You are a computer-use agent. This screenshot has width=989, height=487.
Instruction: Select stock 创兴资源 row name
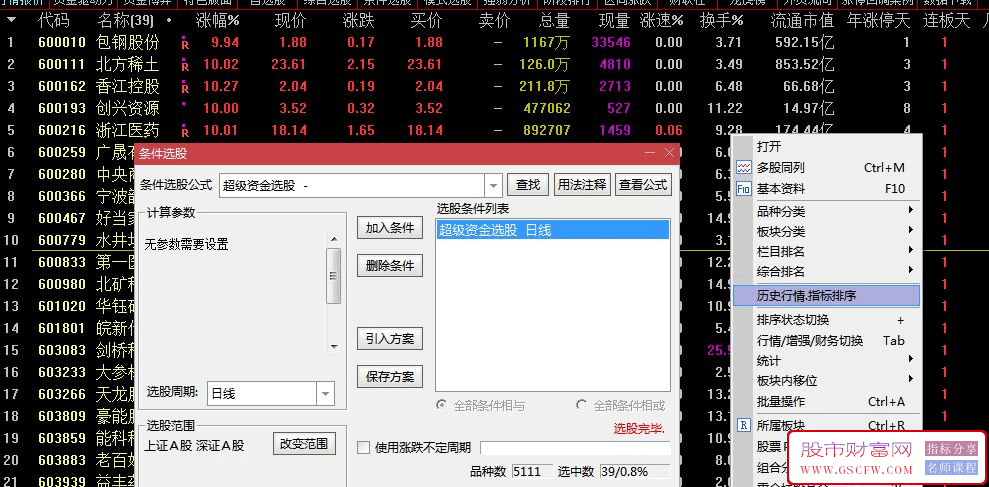(x=128, y=109)
